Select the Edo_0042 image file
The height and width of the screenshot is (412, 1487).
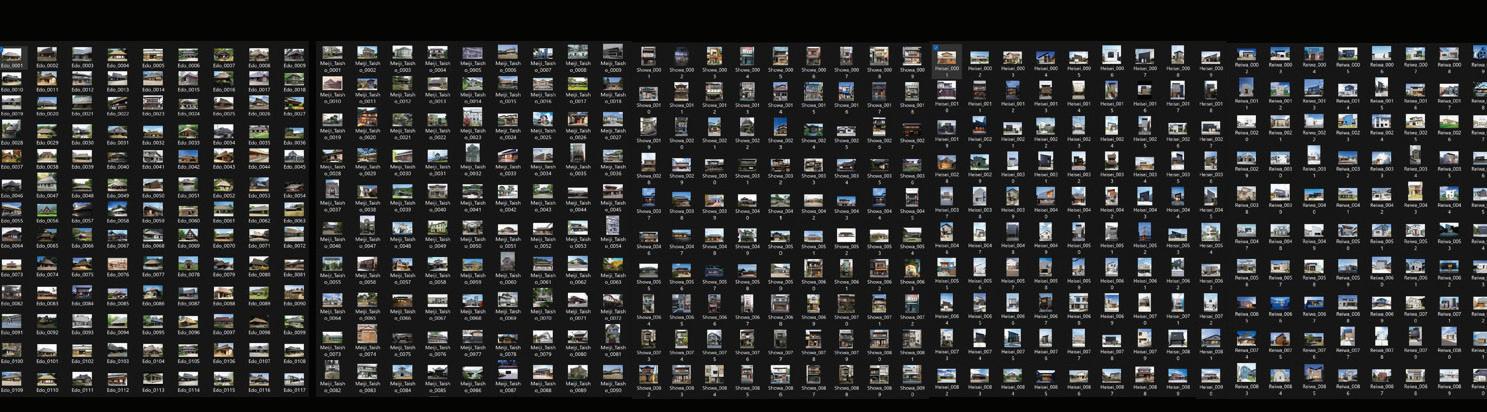[x=188, y=156]
